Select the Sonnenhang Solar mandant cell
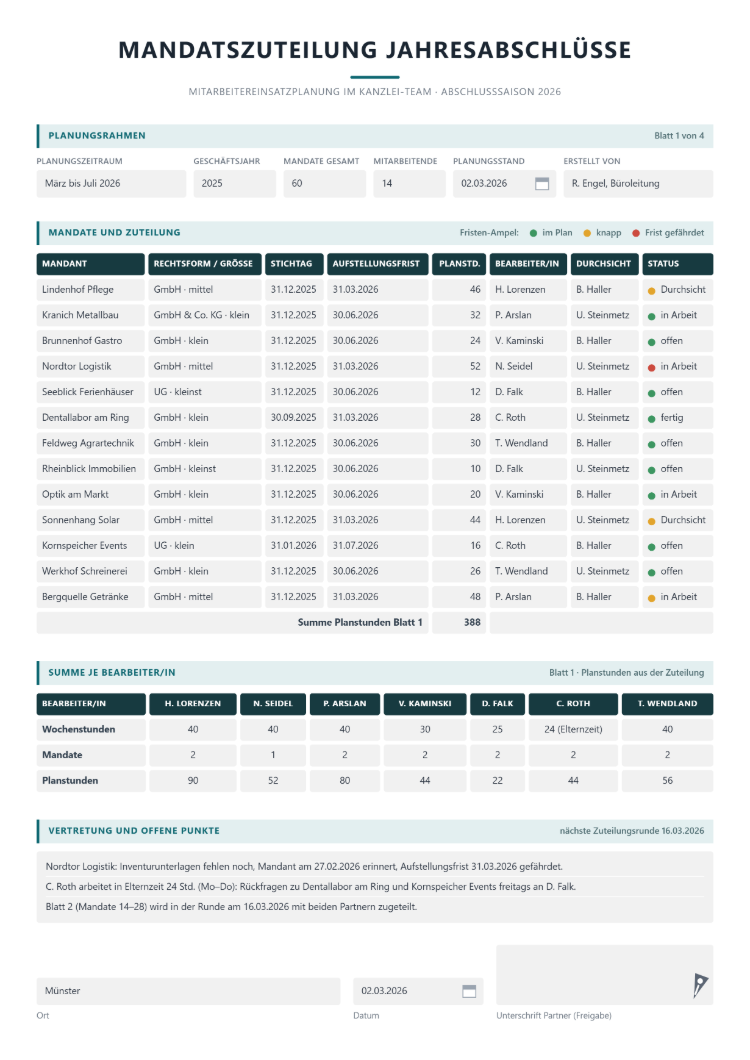The width and height of the screenshot is (750, 1060). pyautogui.click(x=91, y=520)
